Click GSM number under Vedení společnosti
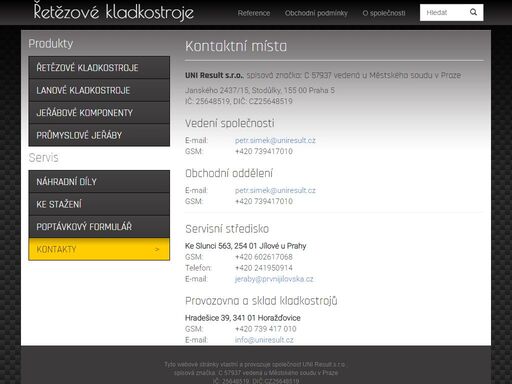 click(264, 151)
